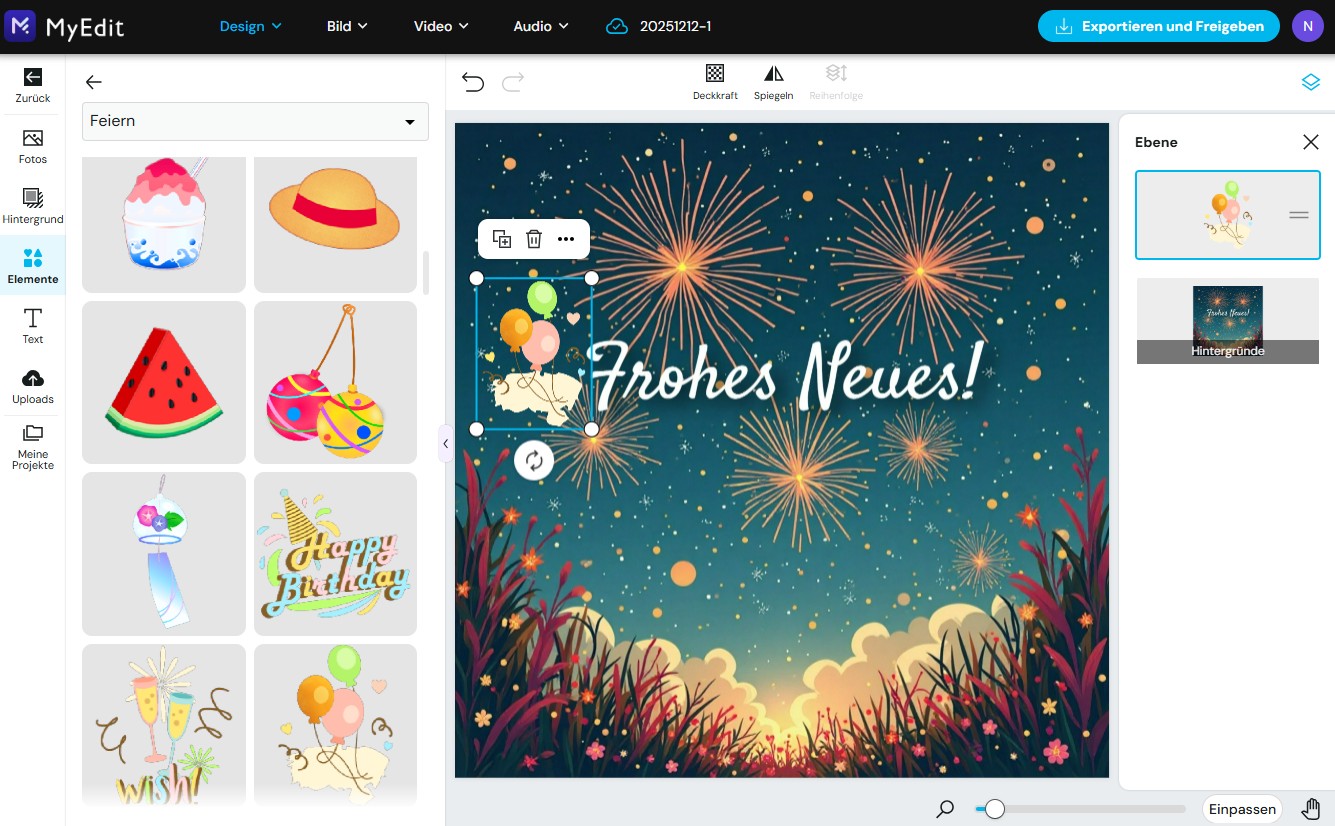Add the Happy Birthday element
Viewport: 1335px width, 826px height.
335,554
